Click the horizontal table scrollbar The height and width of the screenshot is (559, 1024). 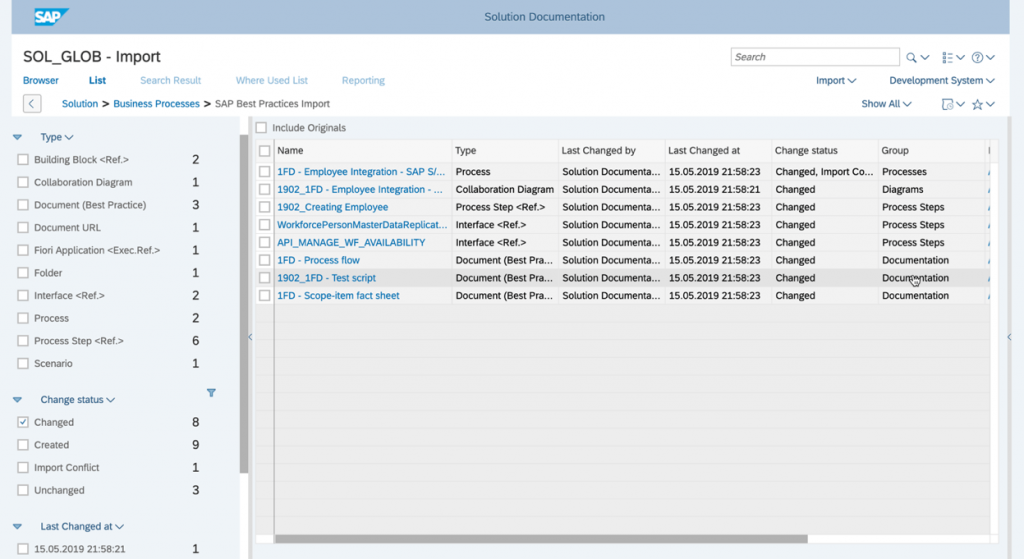tap(541, 539)
